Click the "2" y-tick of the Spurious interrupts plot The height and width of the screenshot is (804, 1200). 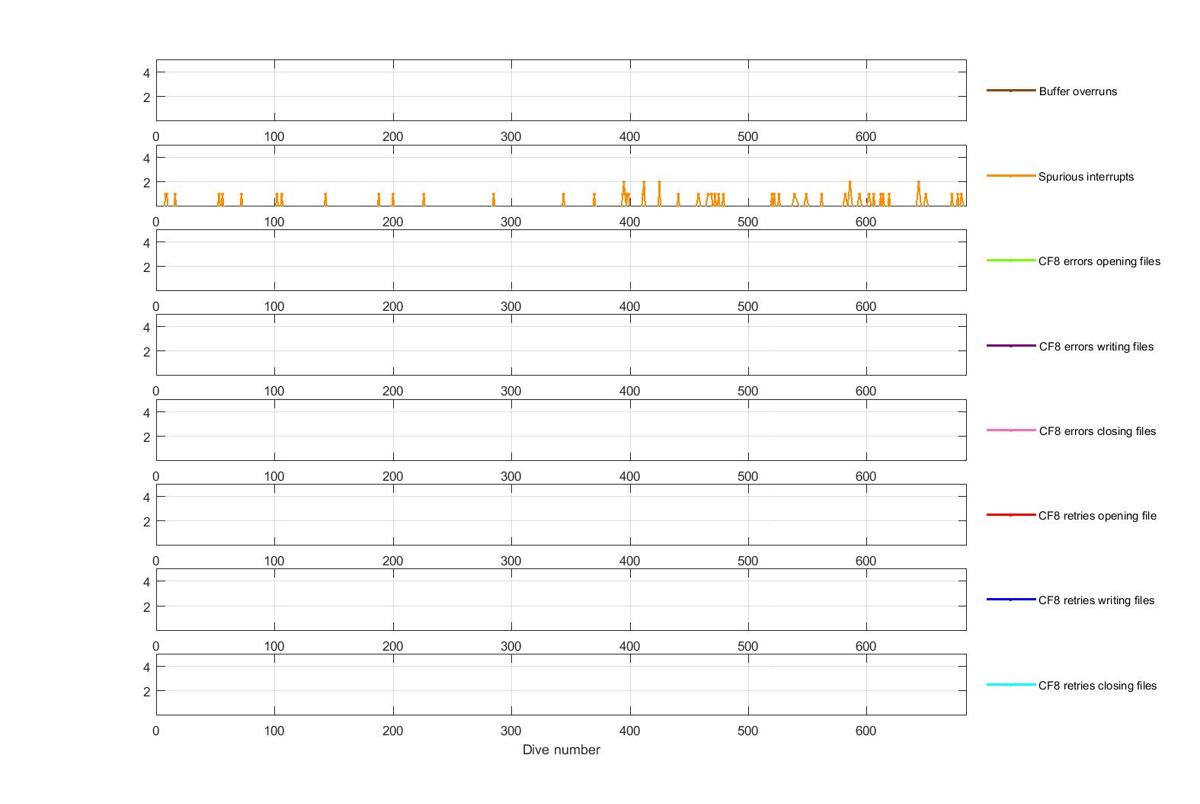click(x=147, y=182)
